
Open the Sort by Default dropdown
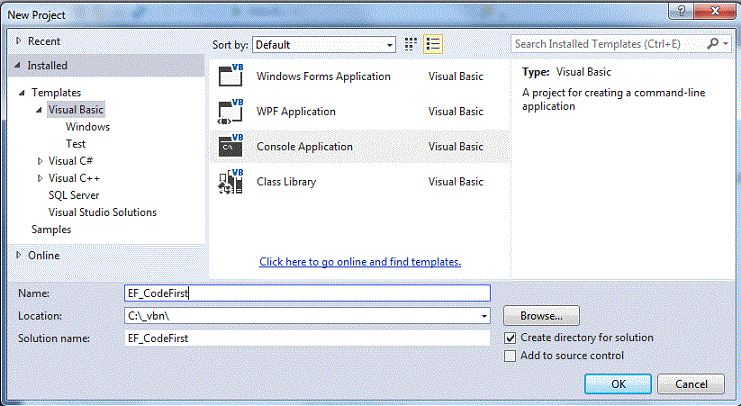click(x=324, y=45)
